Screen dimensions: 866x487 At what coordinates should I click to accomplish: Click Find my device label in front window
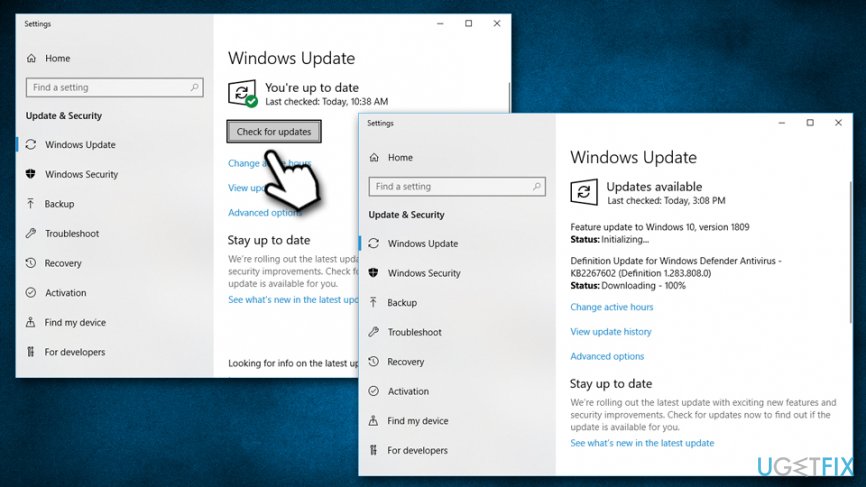(x=418, y=421)
